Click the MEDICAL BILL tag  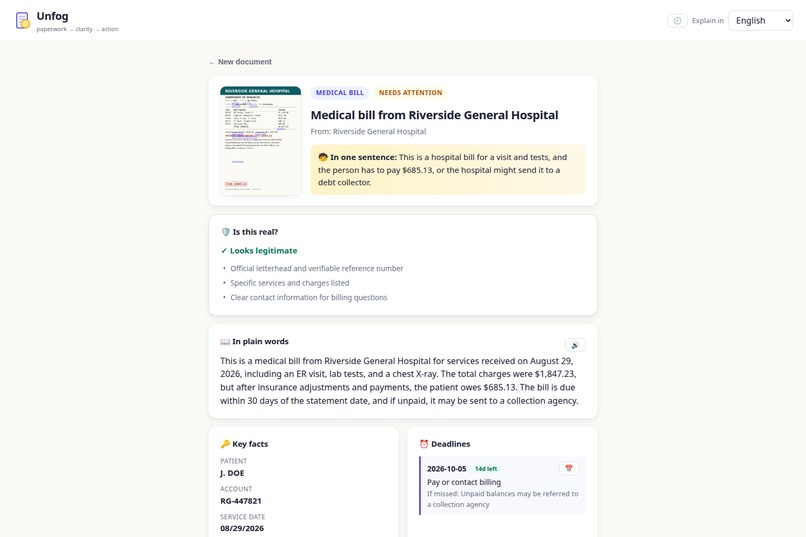coord(340,92)
